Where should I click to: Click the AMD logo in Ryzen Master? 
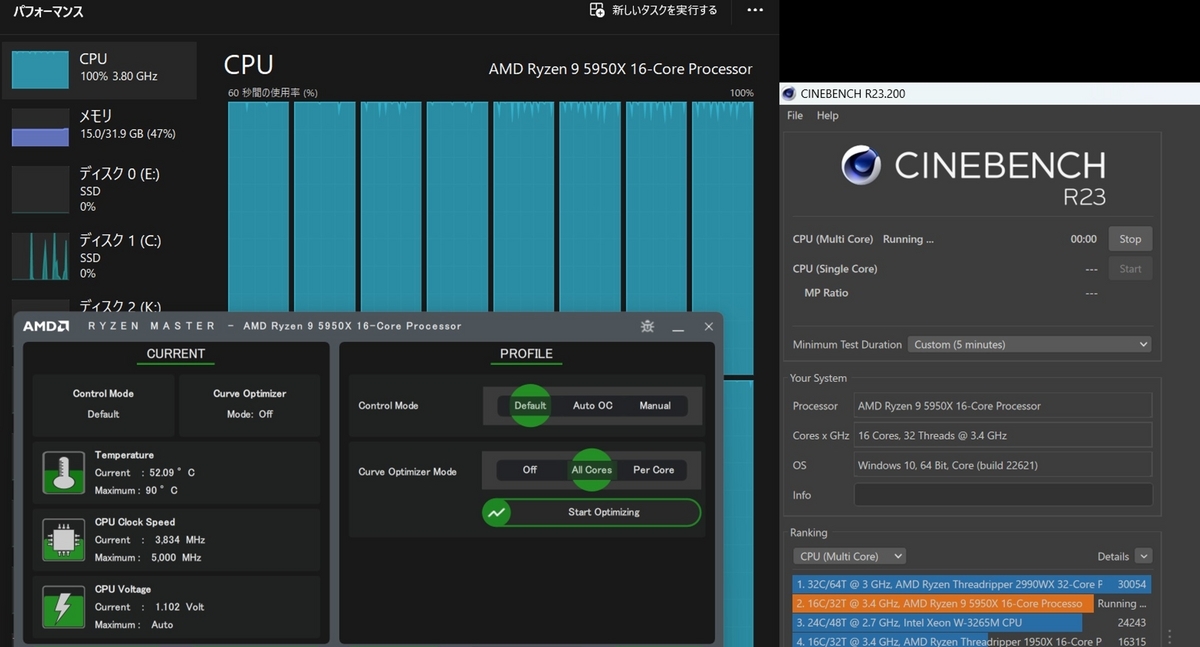pos(46,326)
